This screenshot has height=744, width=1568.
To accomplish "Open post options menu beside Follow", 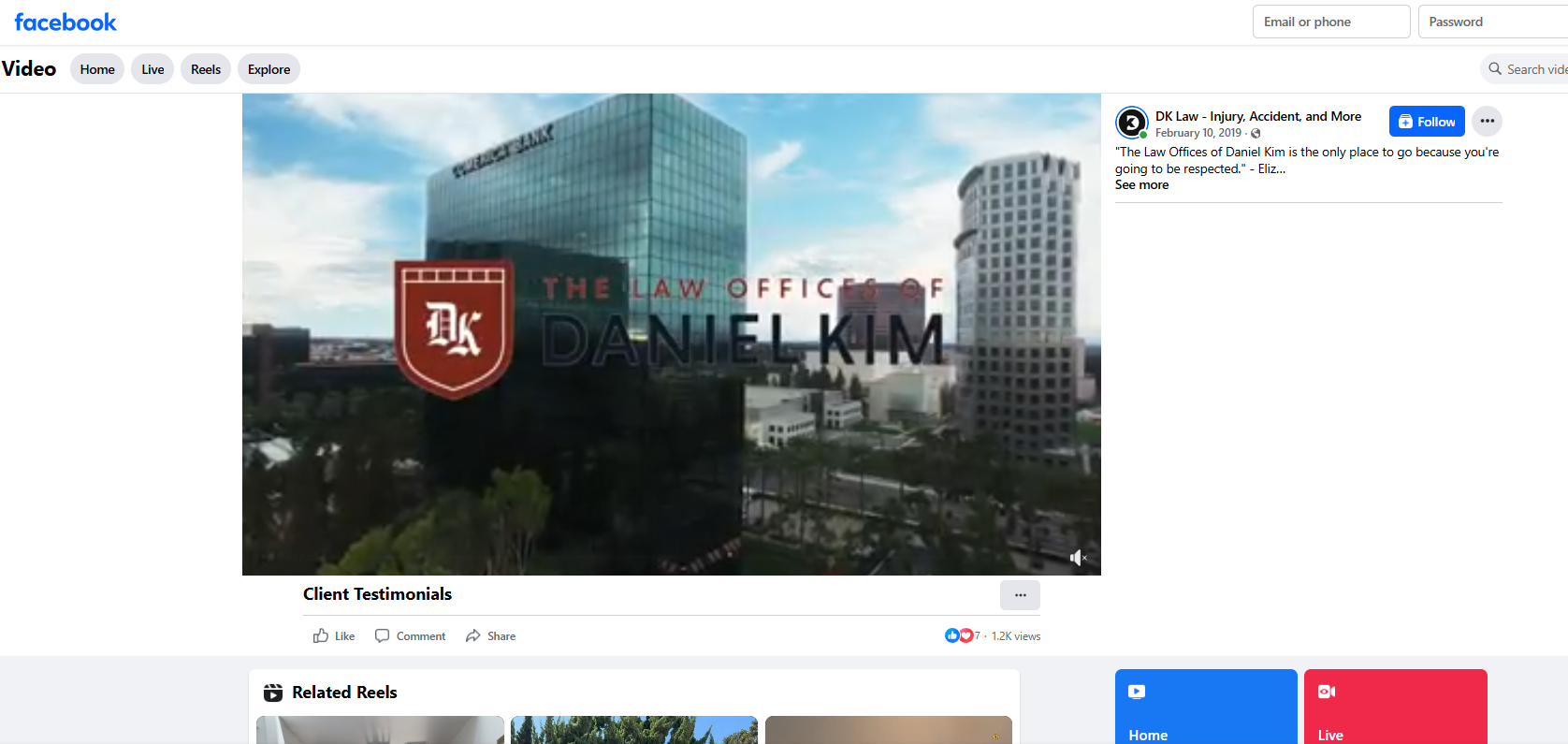I will [1487, 122].
